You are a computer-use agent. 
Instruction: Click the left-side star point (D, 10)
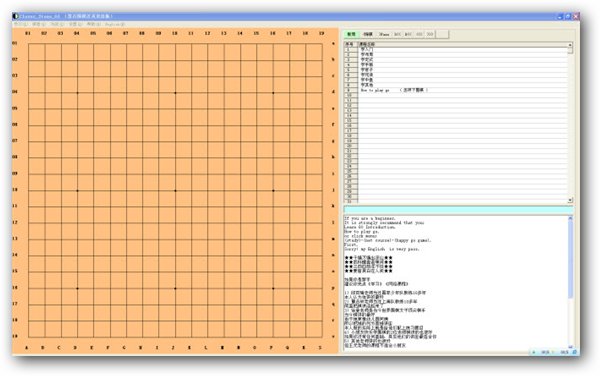coord(77,190)
